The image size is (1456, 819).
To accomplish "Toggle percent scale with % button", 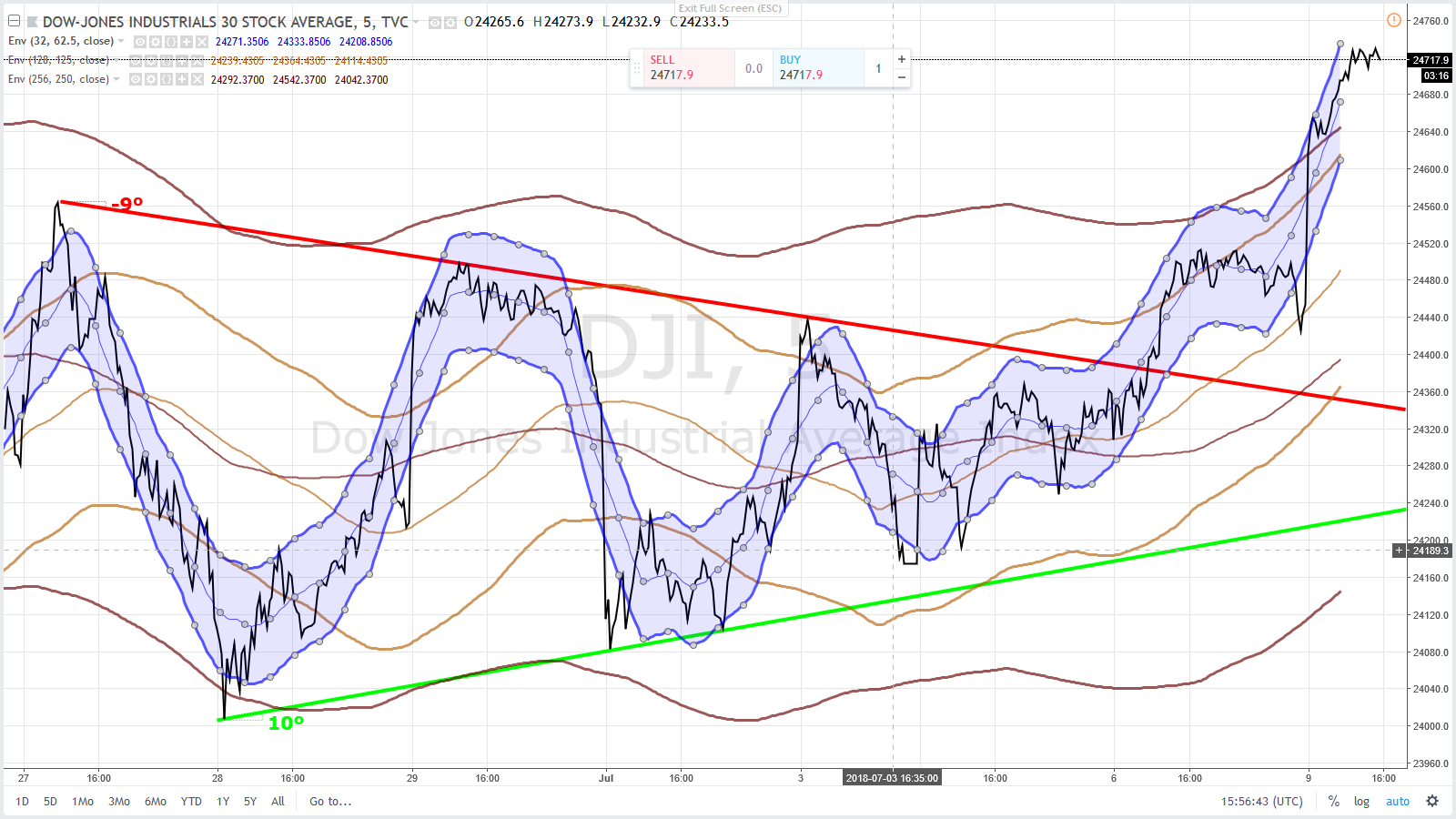I will (1333, 802).
